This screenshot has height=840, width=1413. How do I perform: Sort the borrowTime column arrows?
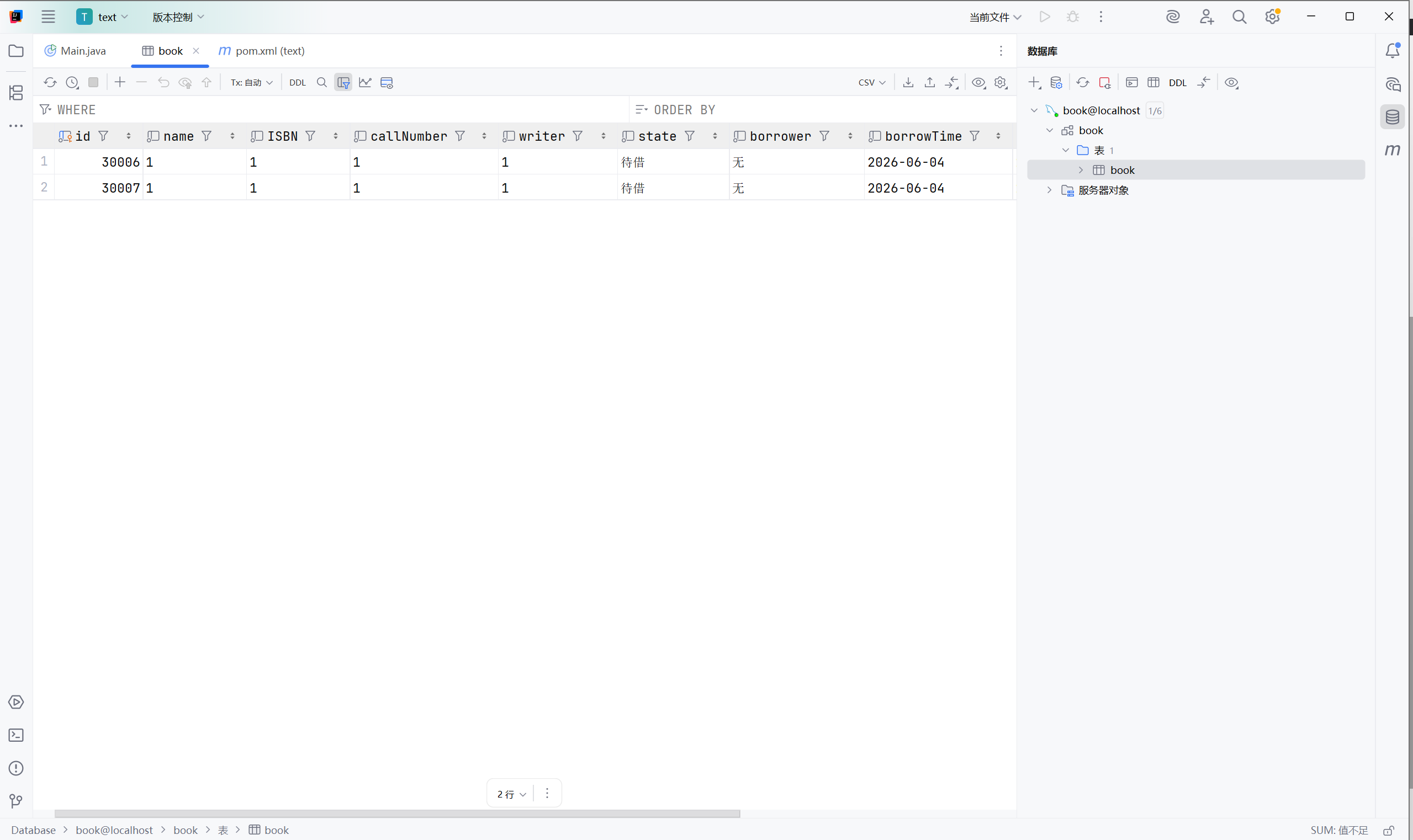pyautogui.click(x=998, y=136)
